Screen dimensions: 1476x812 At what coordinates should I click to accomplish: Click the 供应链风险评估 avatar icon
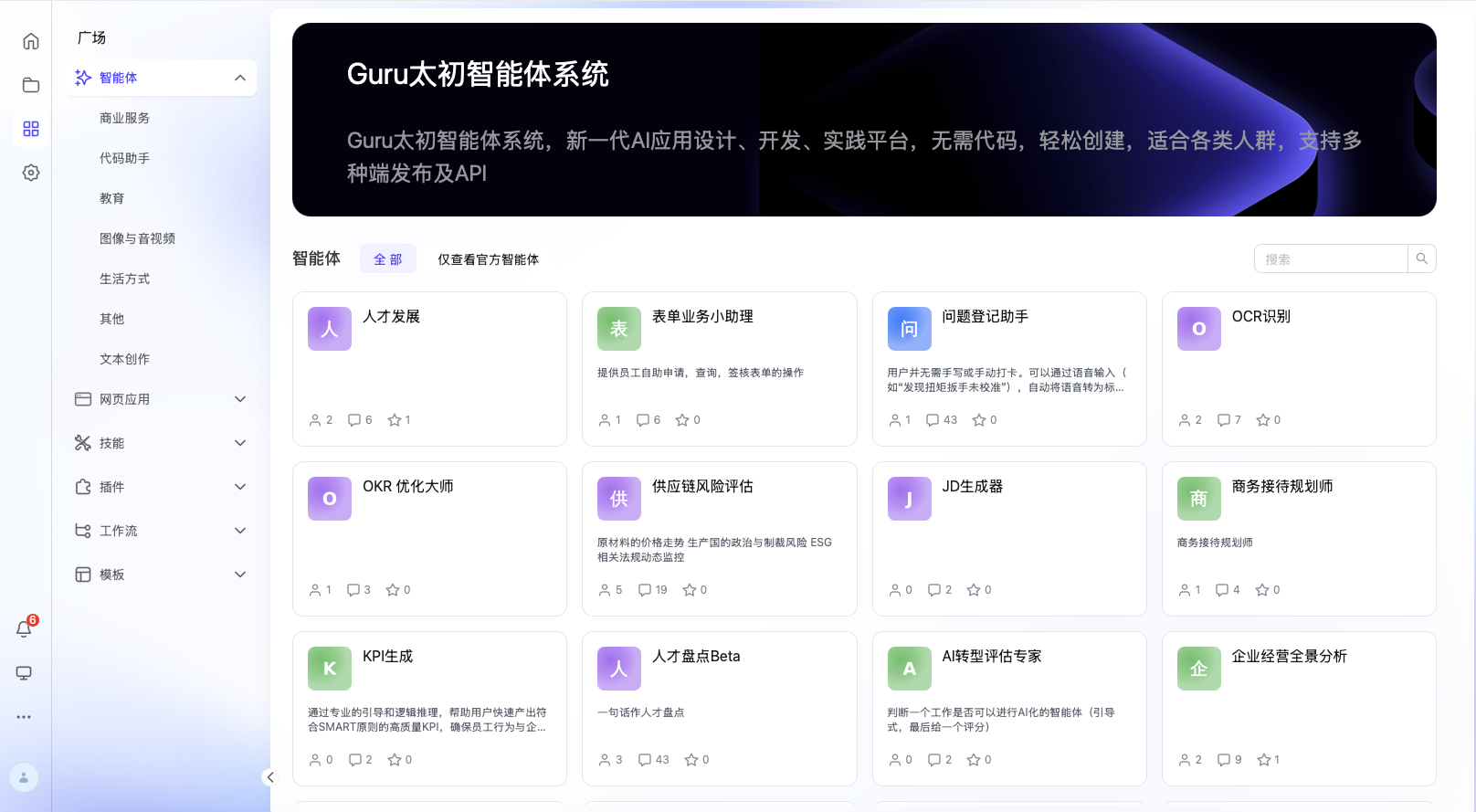(619, 499)
